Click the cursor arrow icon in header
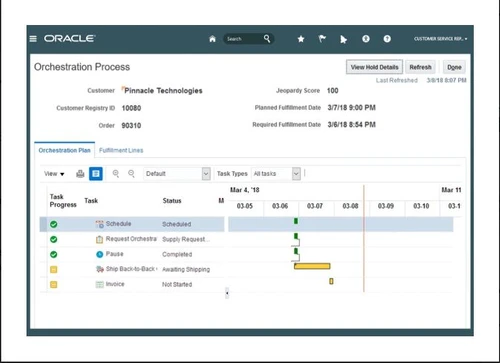The width and height of the screenshot is (500, 363). pos(343,40)
